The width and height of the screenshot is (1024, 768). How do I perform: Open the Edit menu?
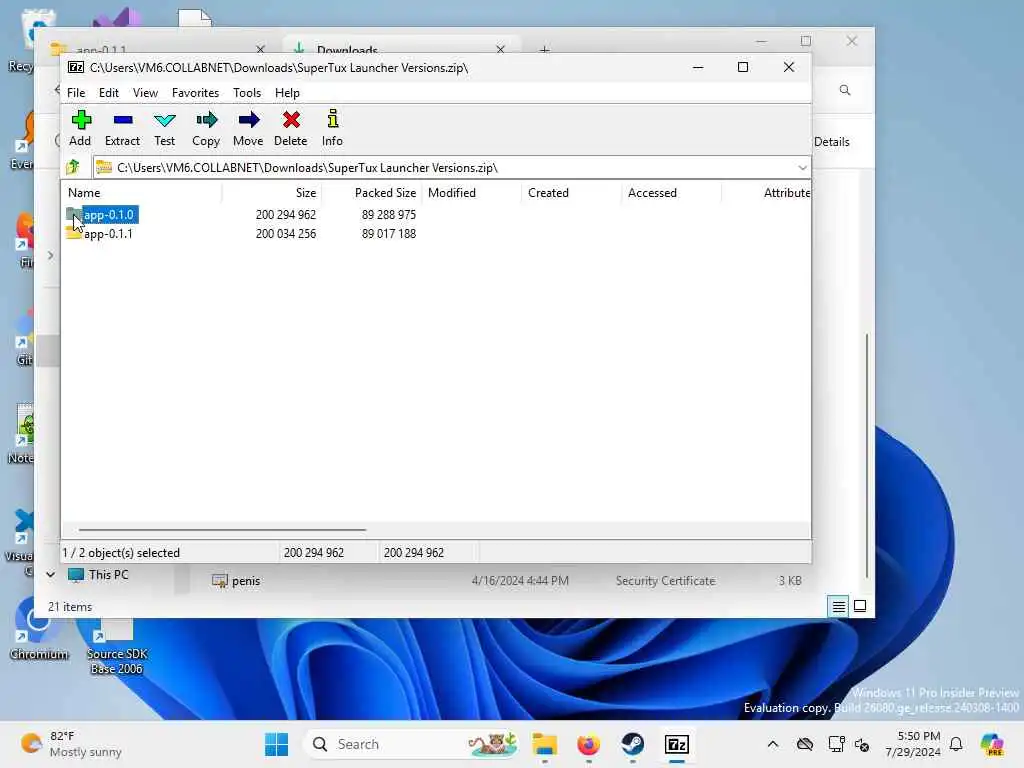108,93
